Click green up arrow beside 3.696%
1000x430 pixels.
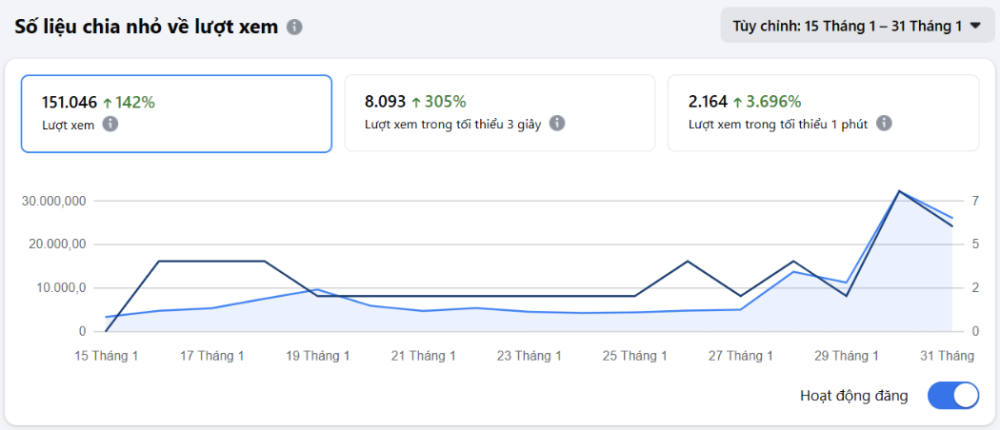tap(738, 102)
